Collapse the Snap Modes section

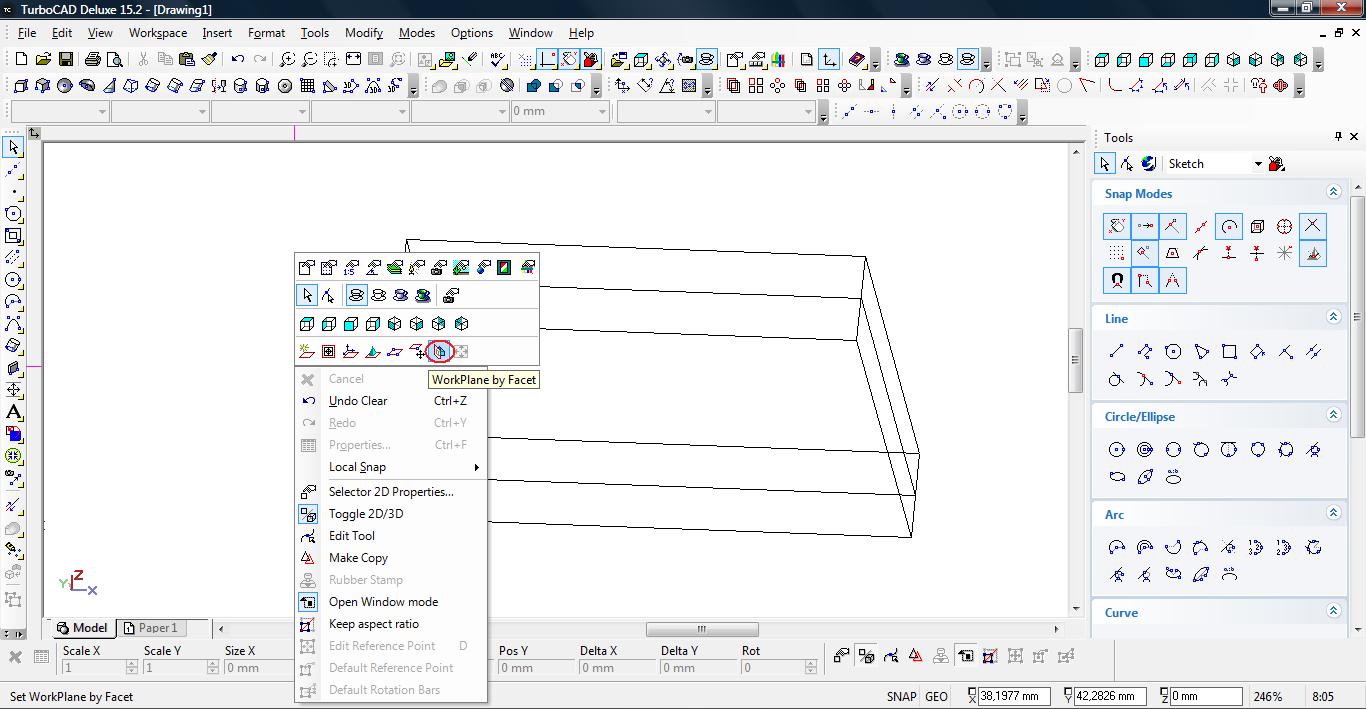1333,192
